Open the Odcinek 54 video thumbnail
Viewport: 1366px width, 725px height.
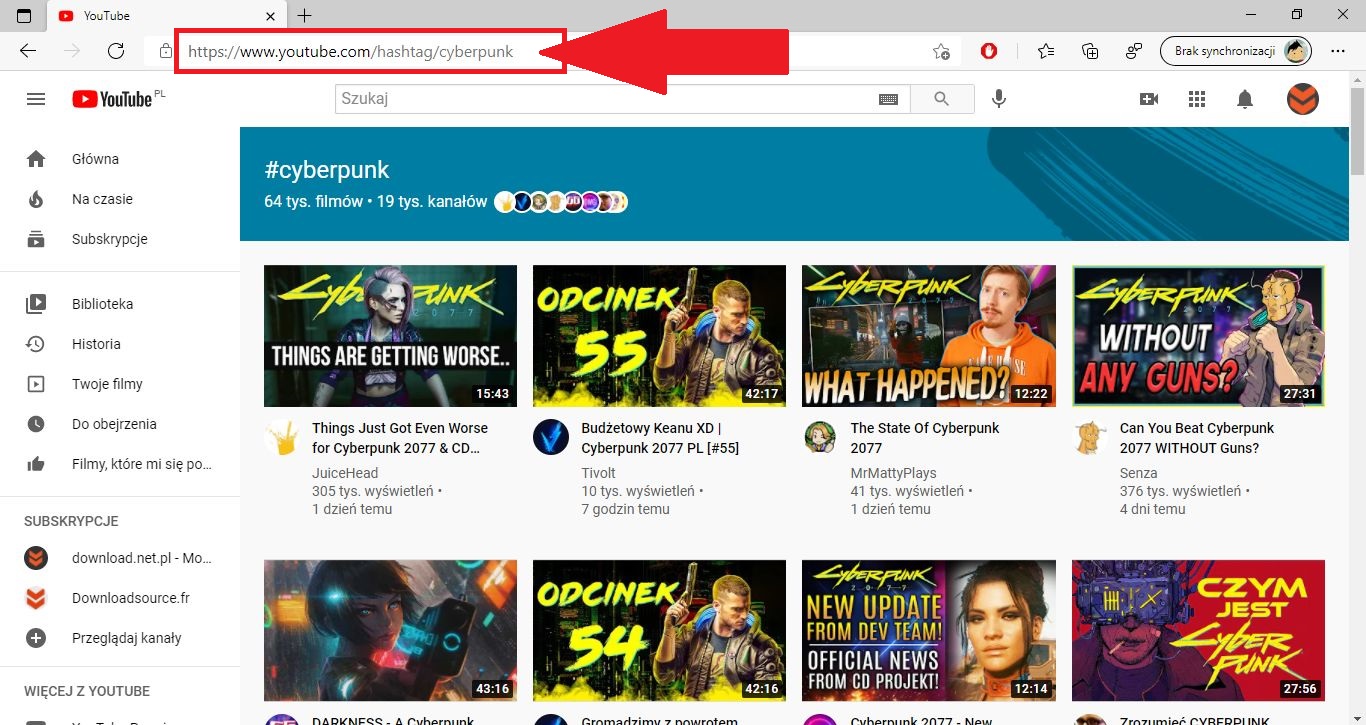(x=659, y=630)
